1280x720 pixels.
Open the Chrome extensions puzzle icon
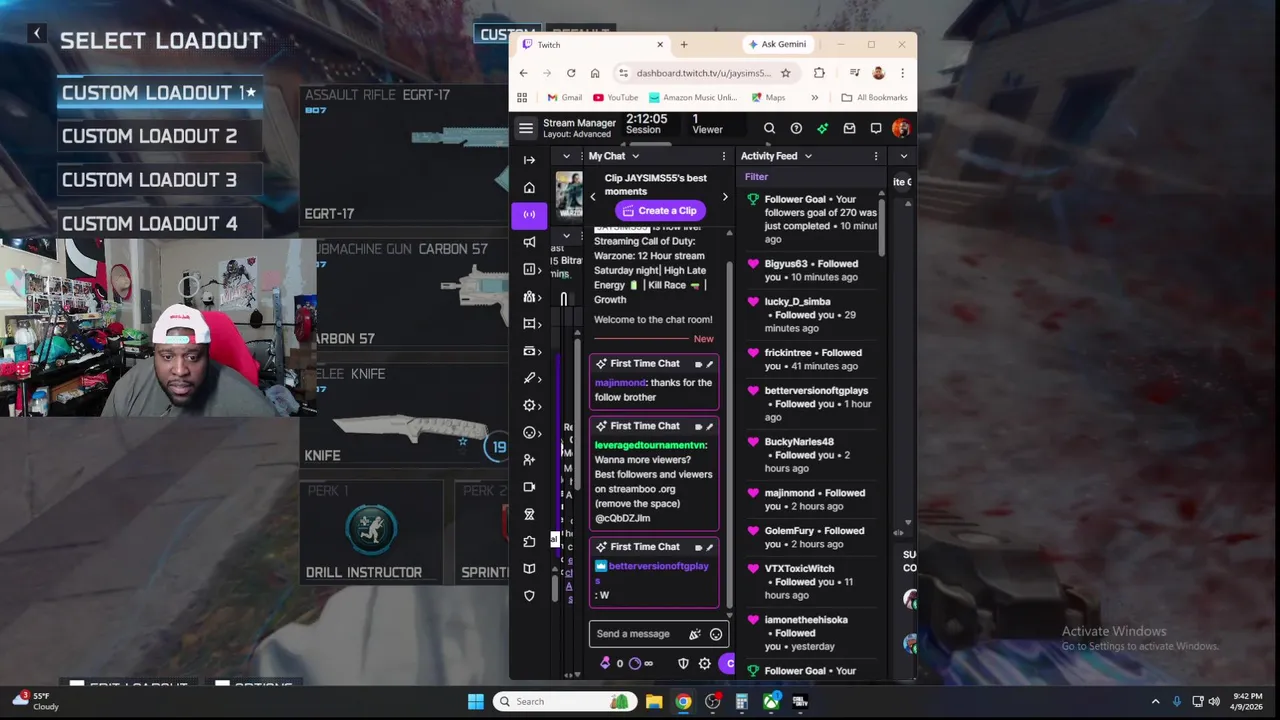[x=819, y=73]
